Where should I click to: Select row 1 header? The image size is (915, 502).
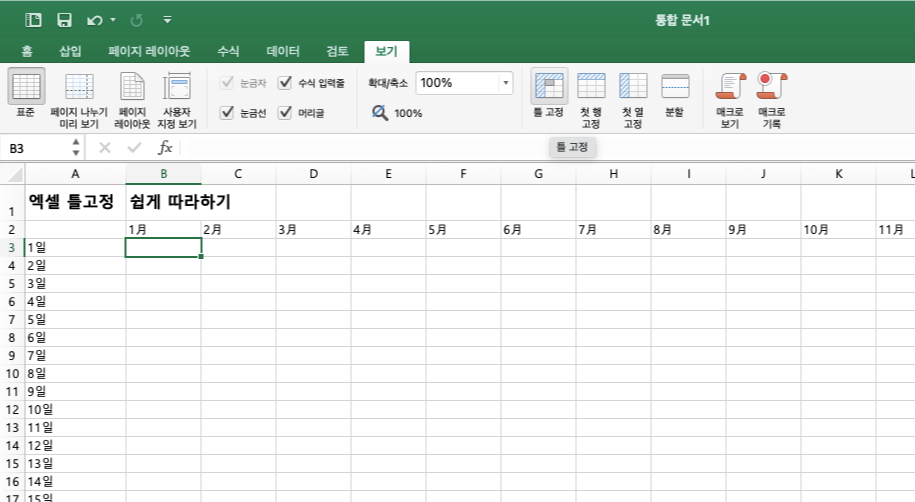12,203
